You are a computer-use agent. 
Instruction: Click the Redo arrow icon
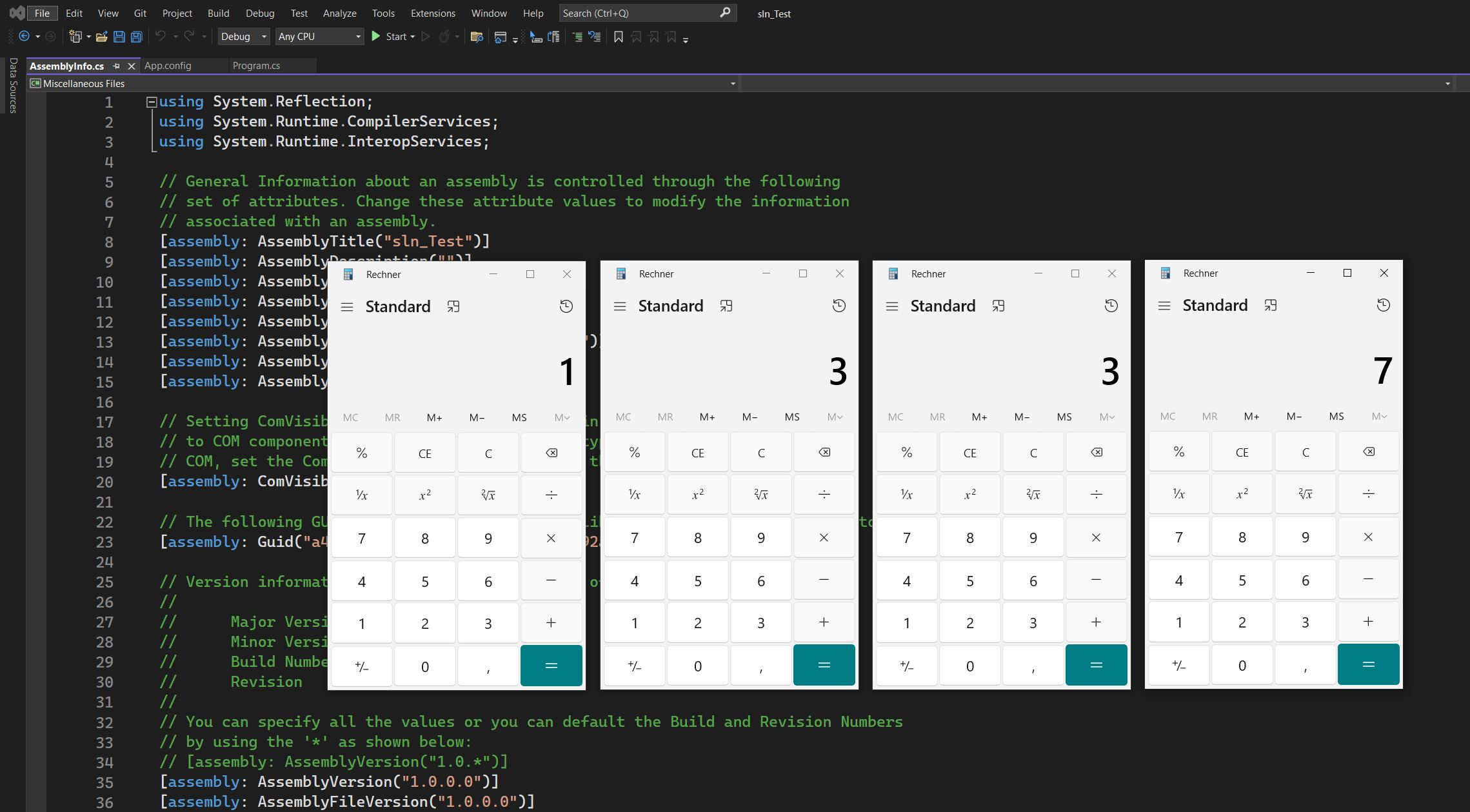tap(189, 37)
